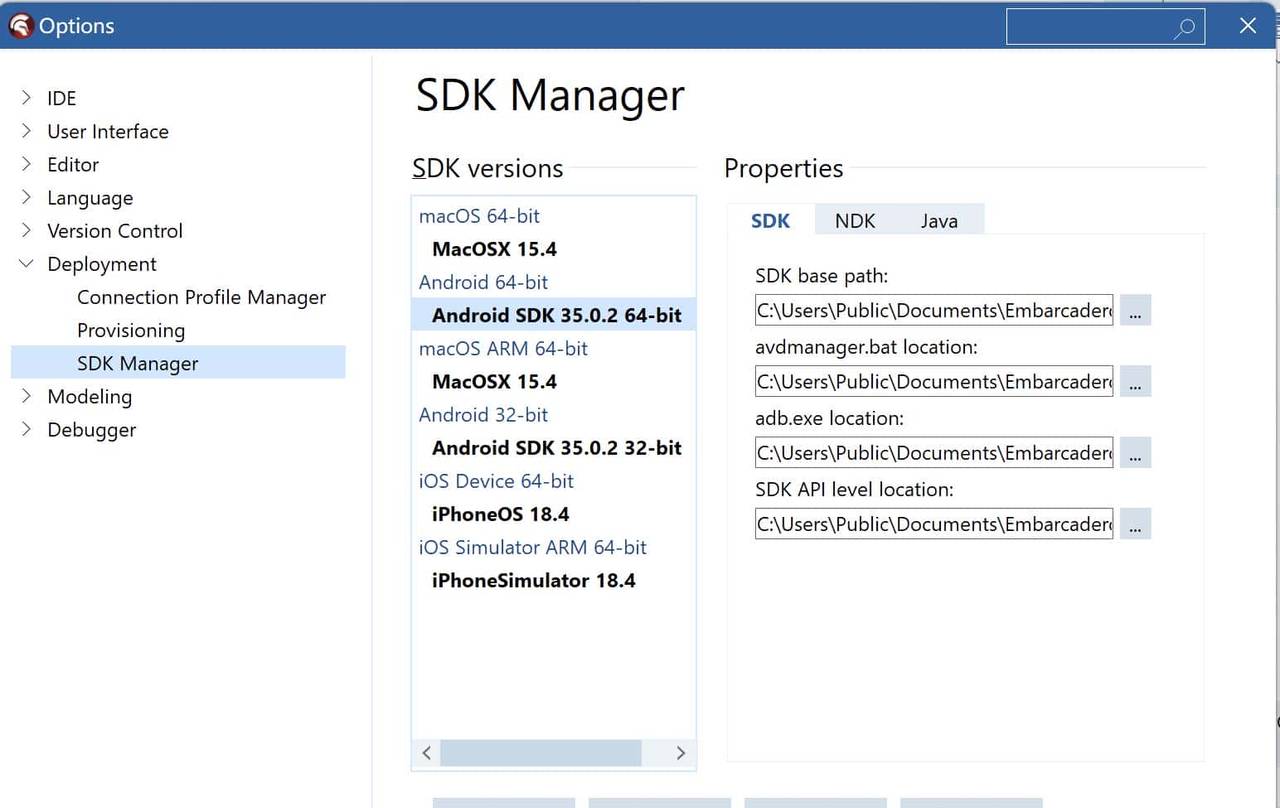Click the search magnifier icon in title bar
Image resolution: width=1280 pixels, height=808 pixels.
coord(1184,28)
